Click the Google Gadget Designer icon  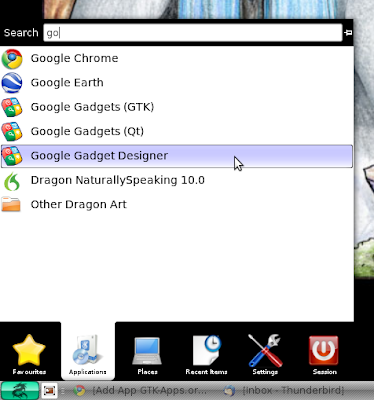(12, 156)
